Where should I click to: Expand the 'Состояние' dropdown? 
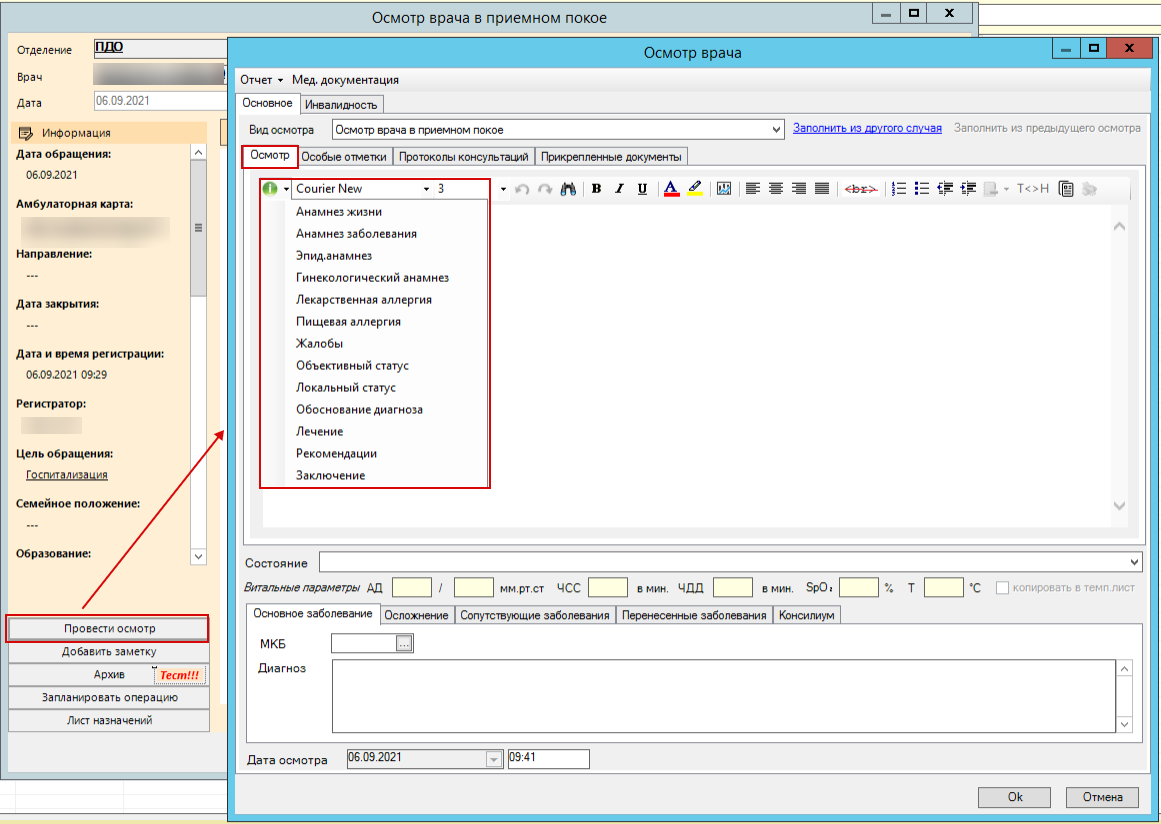click(1134, 563)
